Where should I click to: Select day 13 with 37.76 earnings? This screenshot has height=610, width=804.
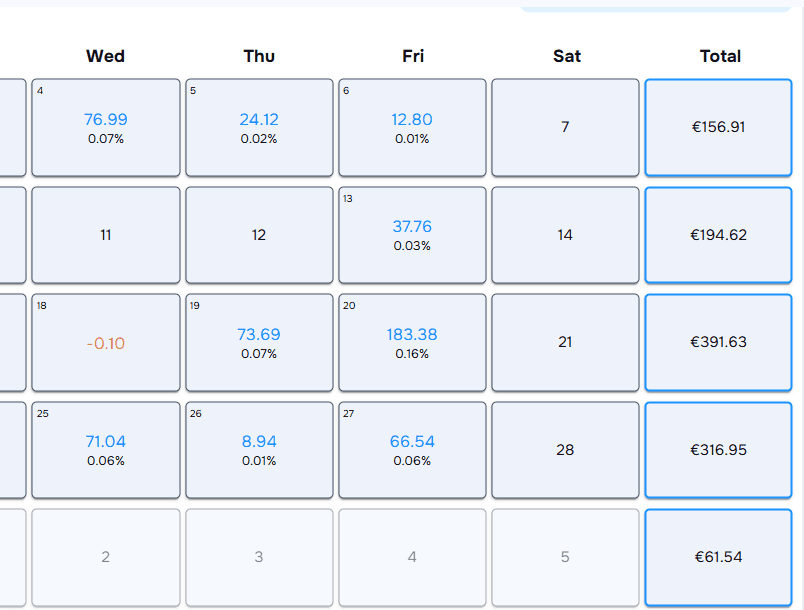412,235
